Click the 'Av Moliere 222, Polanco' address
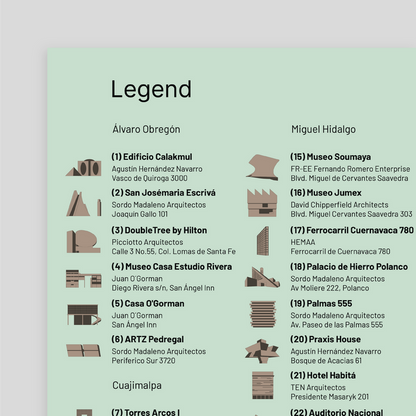 point(330,288)
